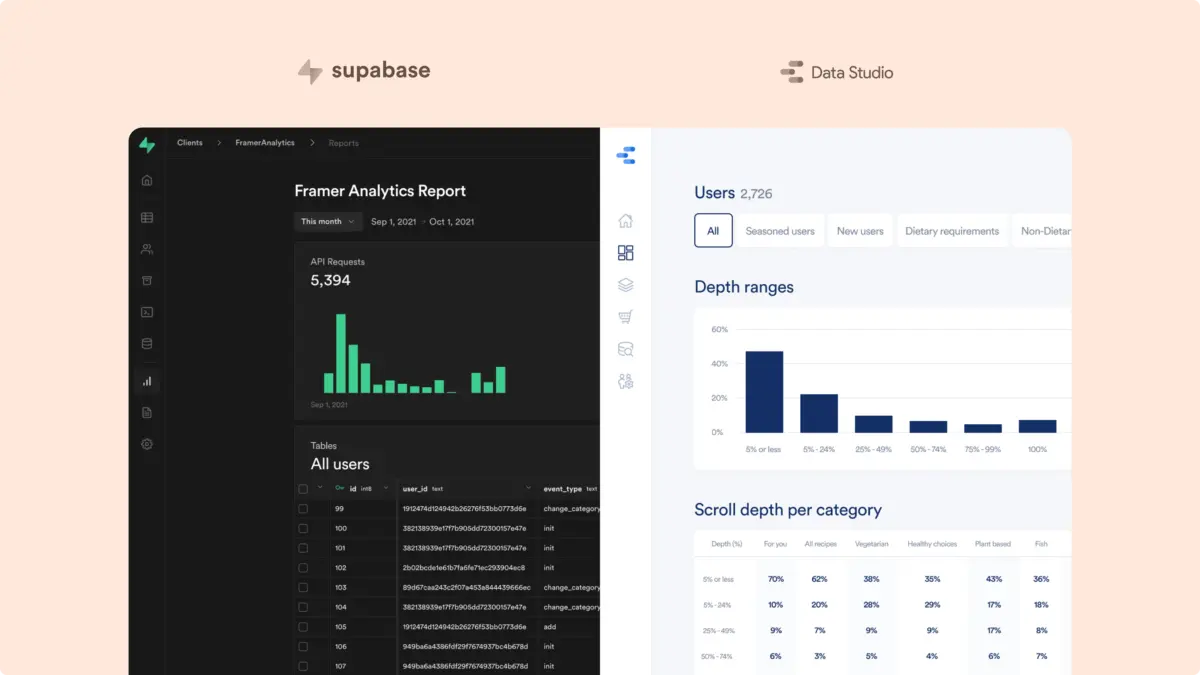Switch to the New users tab
Screen dimensions: 1200x675
[860, 231]
